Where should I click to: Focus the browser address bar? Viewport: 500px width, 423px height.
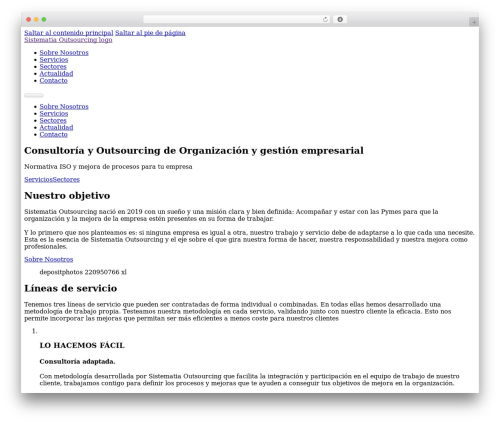237,19
